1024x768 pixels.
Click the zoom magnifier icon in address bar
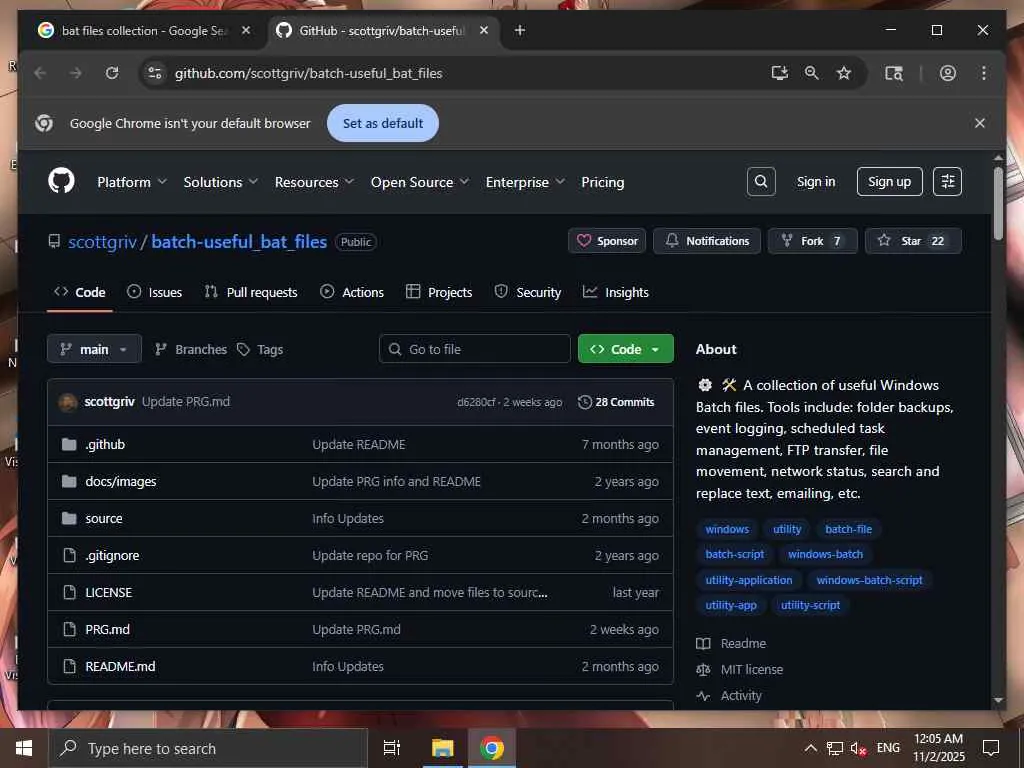coord(812,73)
